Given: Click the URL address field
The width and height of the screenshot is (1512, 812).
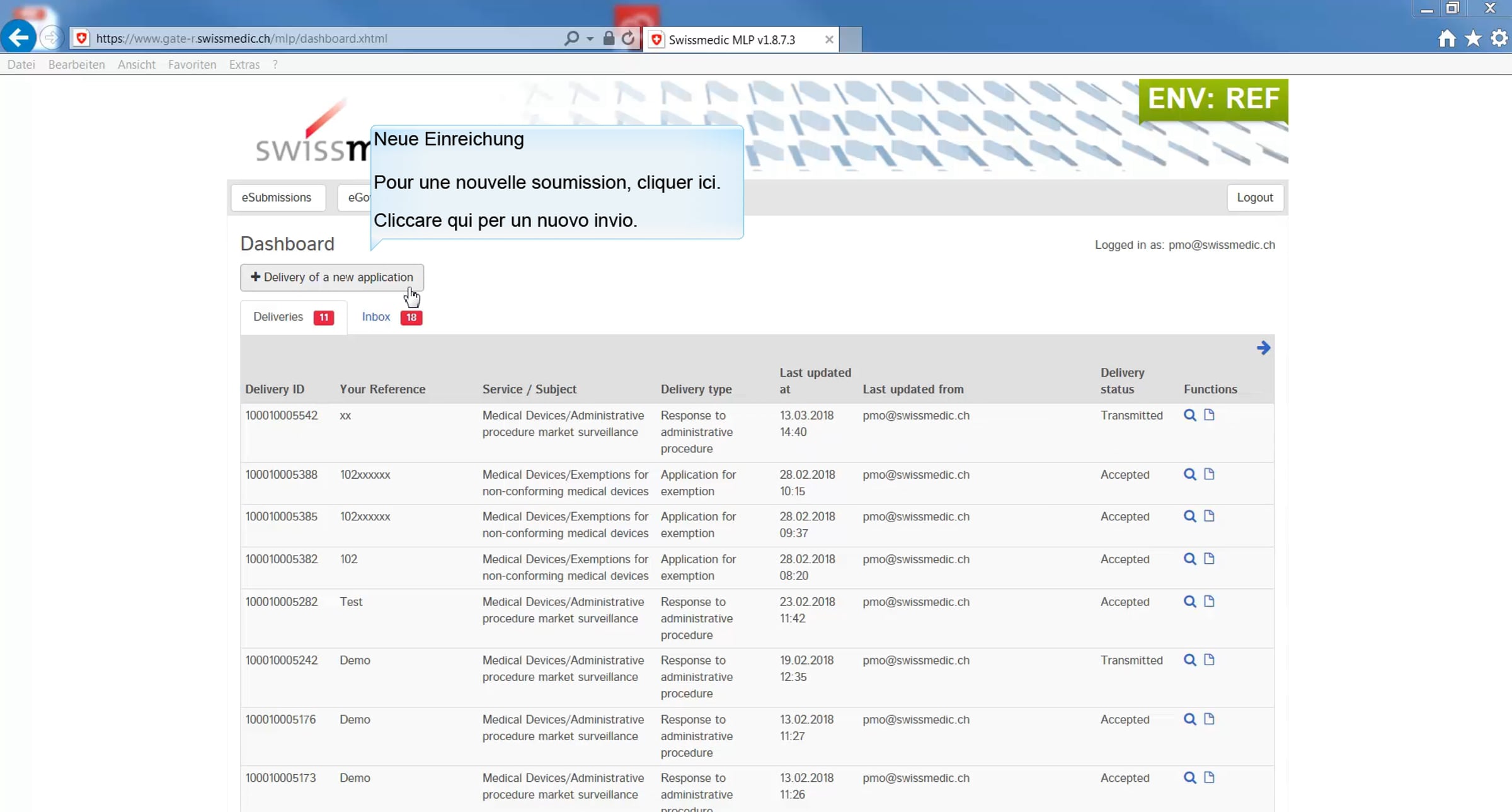Looking at the screenshot, I should [315, 38].
